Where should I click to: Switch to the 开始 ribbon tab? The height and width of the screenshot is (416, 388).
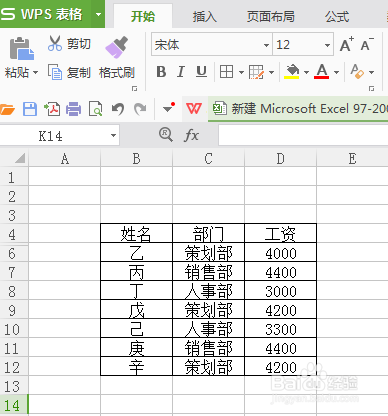click(143, 16)
